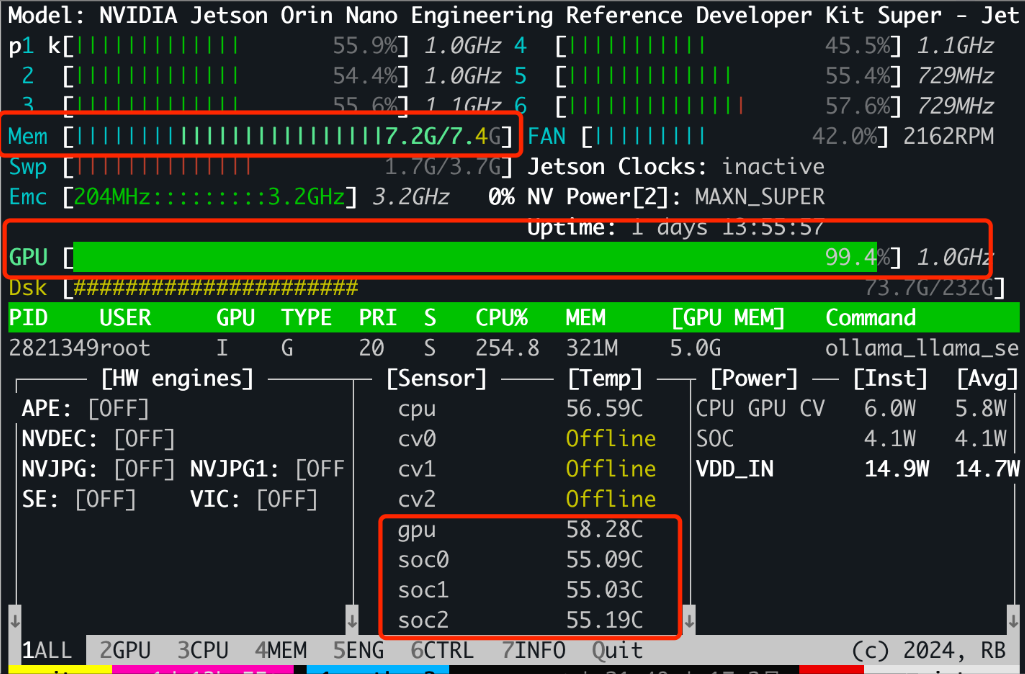Click the NVDEC: [OFF] engine entry

pyautogui.click(x=98, y=439)
